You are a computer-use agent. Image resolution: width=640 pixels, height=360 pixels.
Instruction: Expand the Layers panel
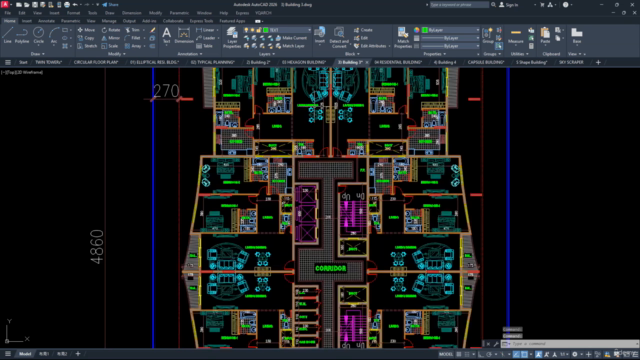click(267, 54)
